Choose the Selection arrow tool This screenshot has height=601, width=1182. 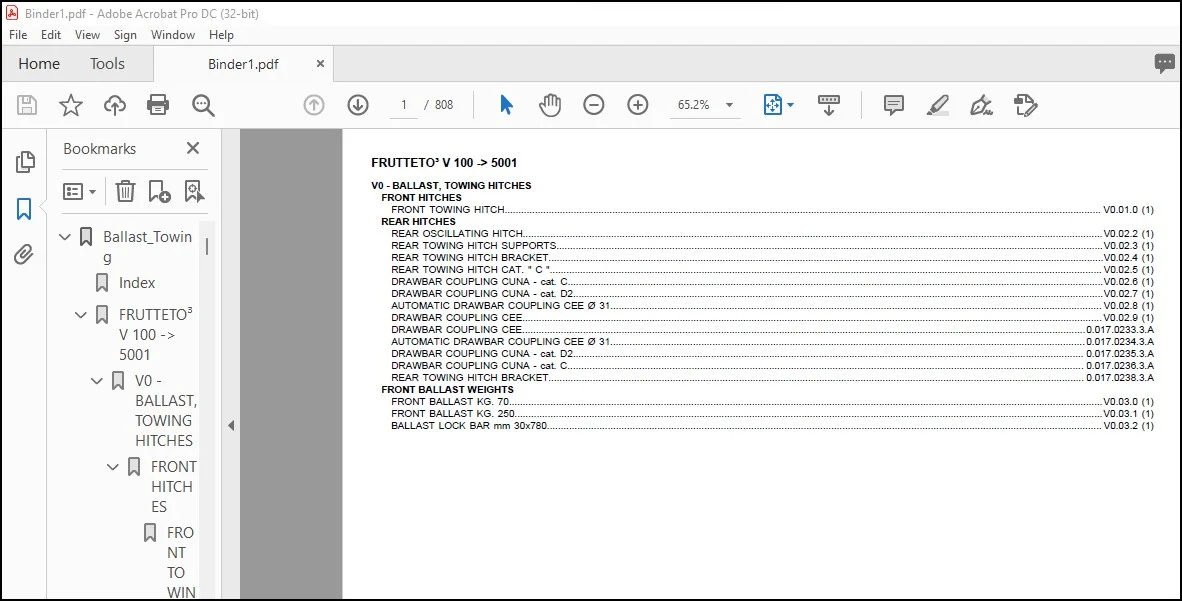507,105
